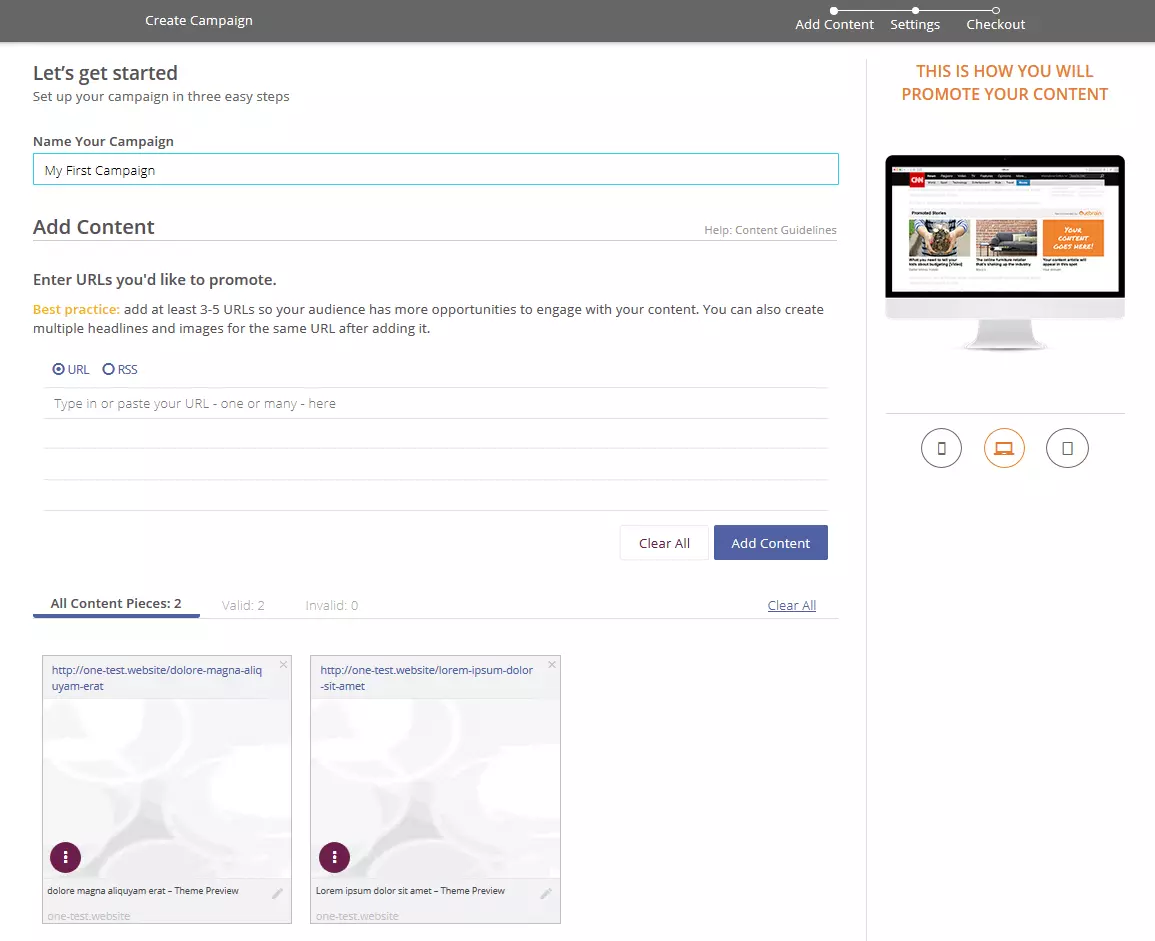Select the mobile phone preview icon
The image size is (1155, 941).
pyautogui.click(x=941, y=448)
